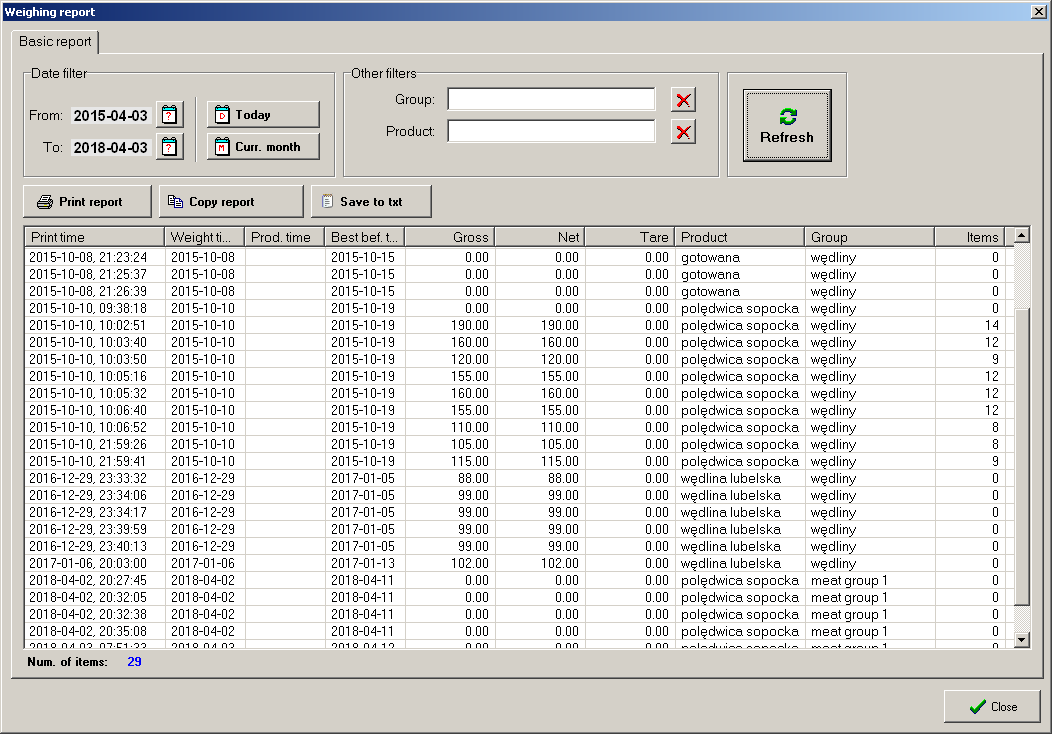Click the table scrollbar up arrow
The height and width of the screenshot is (734, 1052).
[1021, 235]
